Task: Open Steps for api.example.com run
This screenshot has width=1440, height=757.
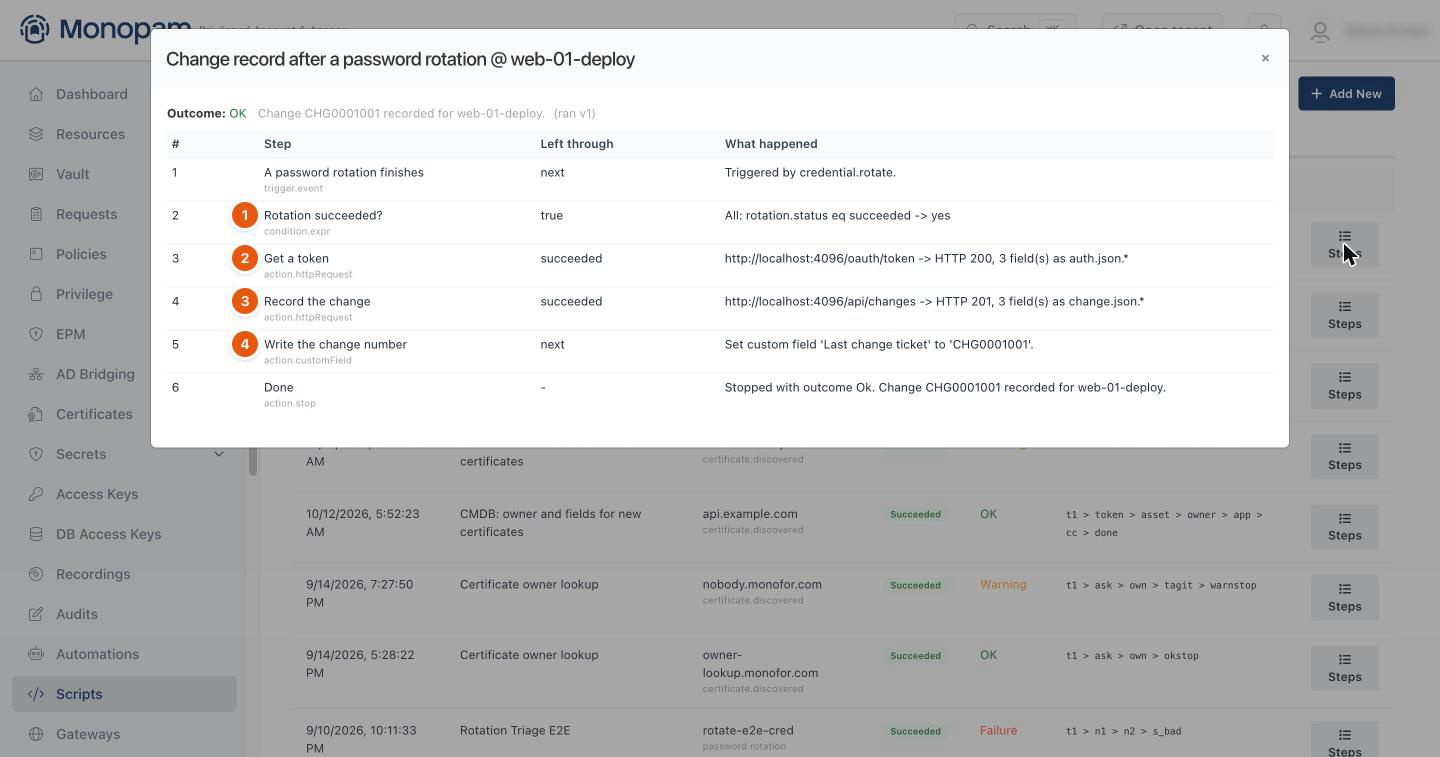Action: (1344, 527)
